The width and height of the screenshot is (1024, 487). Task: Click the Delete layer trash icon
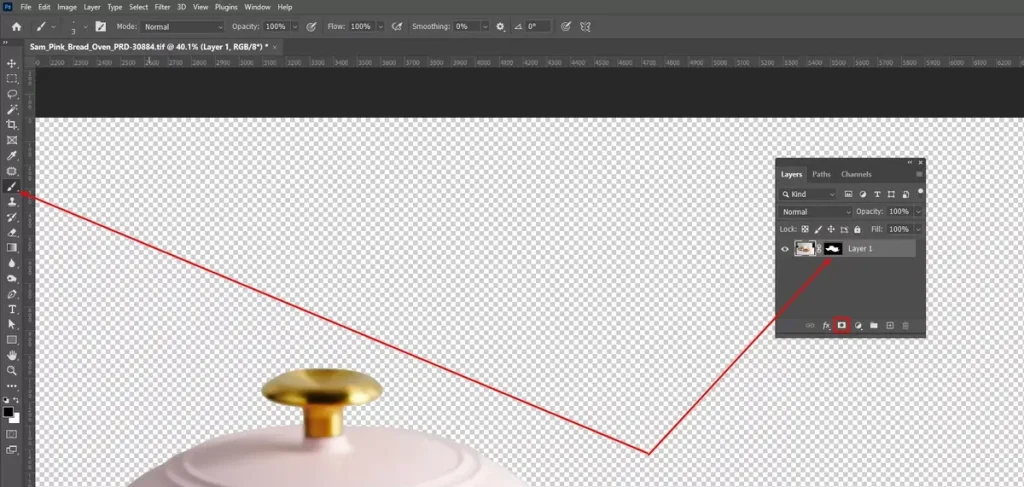tap(905, 325)
